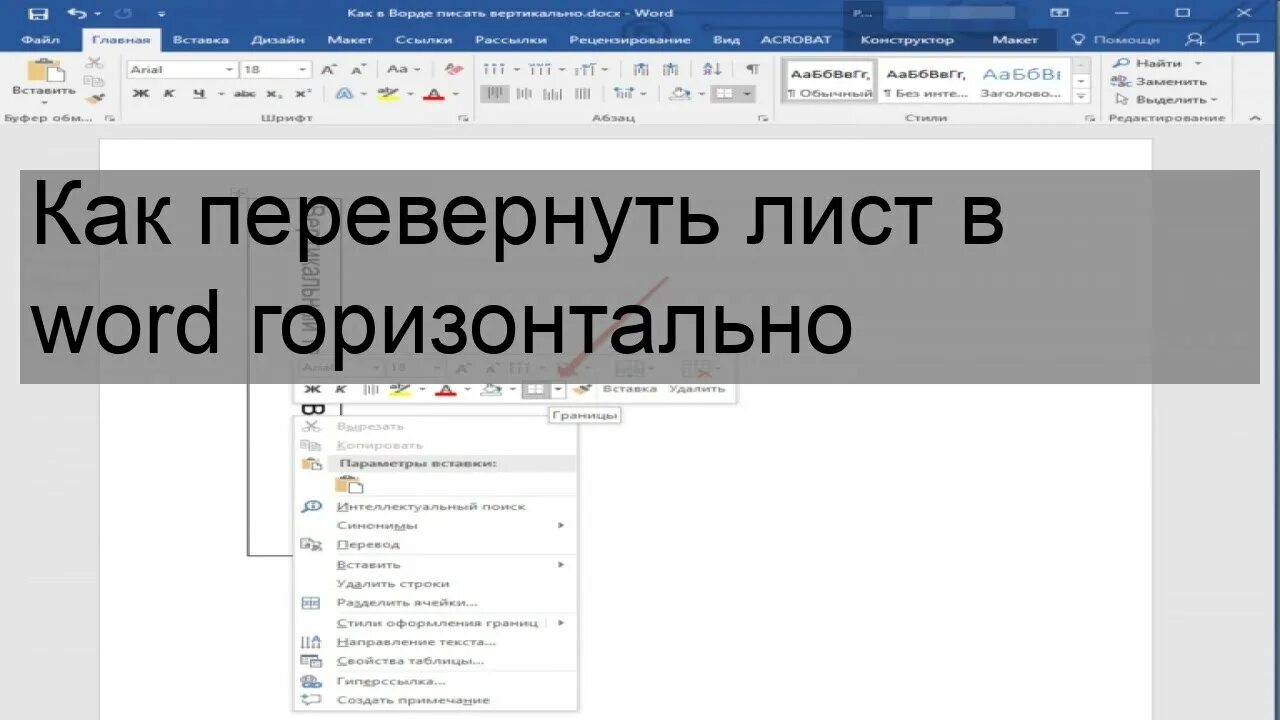Click Вставка in the mini toolbar

[x=630, y=389]
